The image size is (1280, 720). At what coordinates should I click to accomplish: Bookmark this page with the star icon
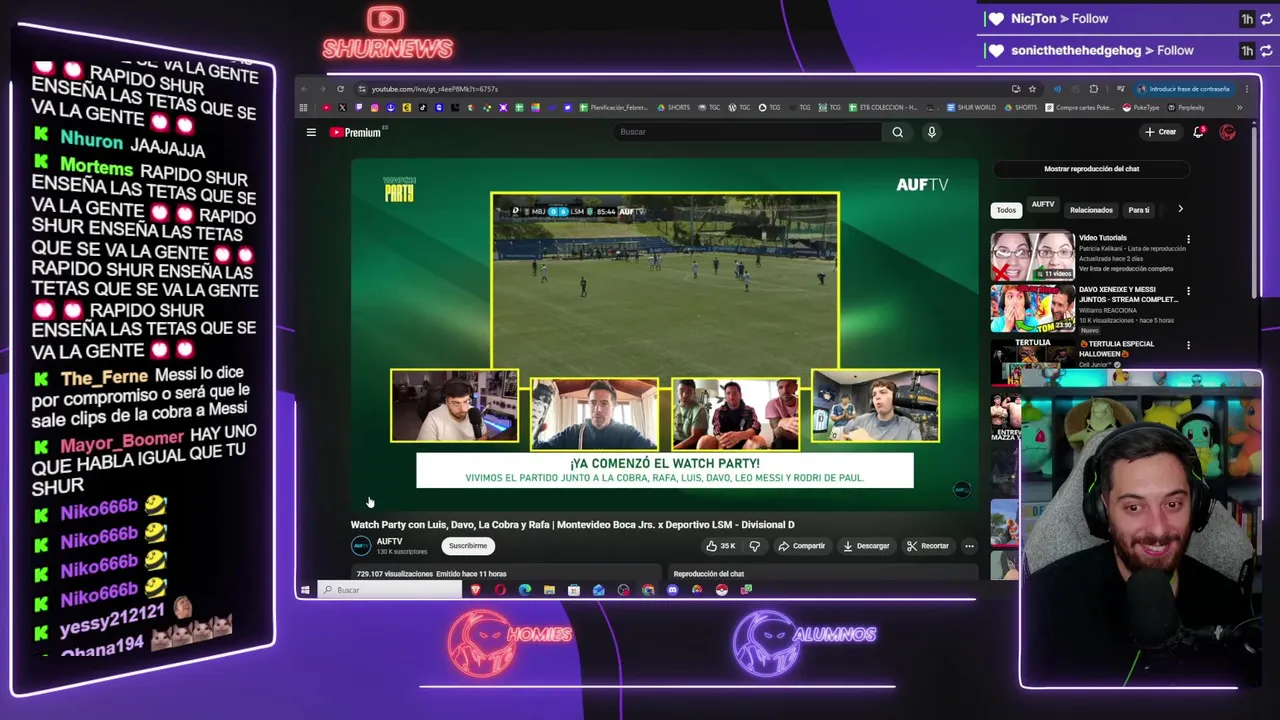click(x=1032, y=89)
